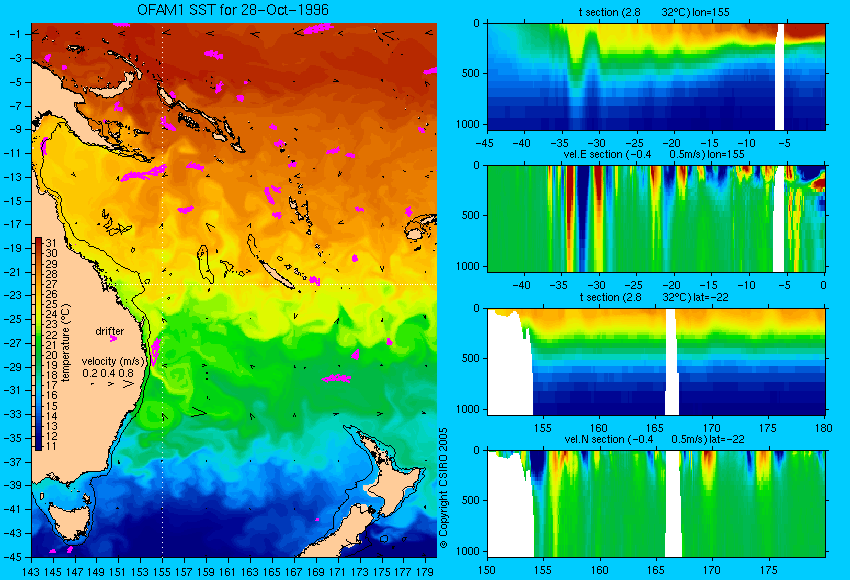Click the 't section (2.8 32°C) lat=-22' plot title
This screenshot has height=580, width=850.
pyautogui.click(x=654, y=297)
